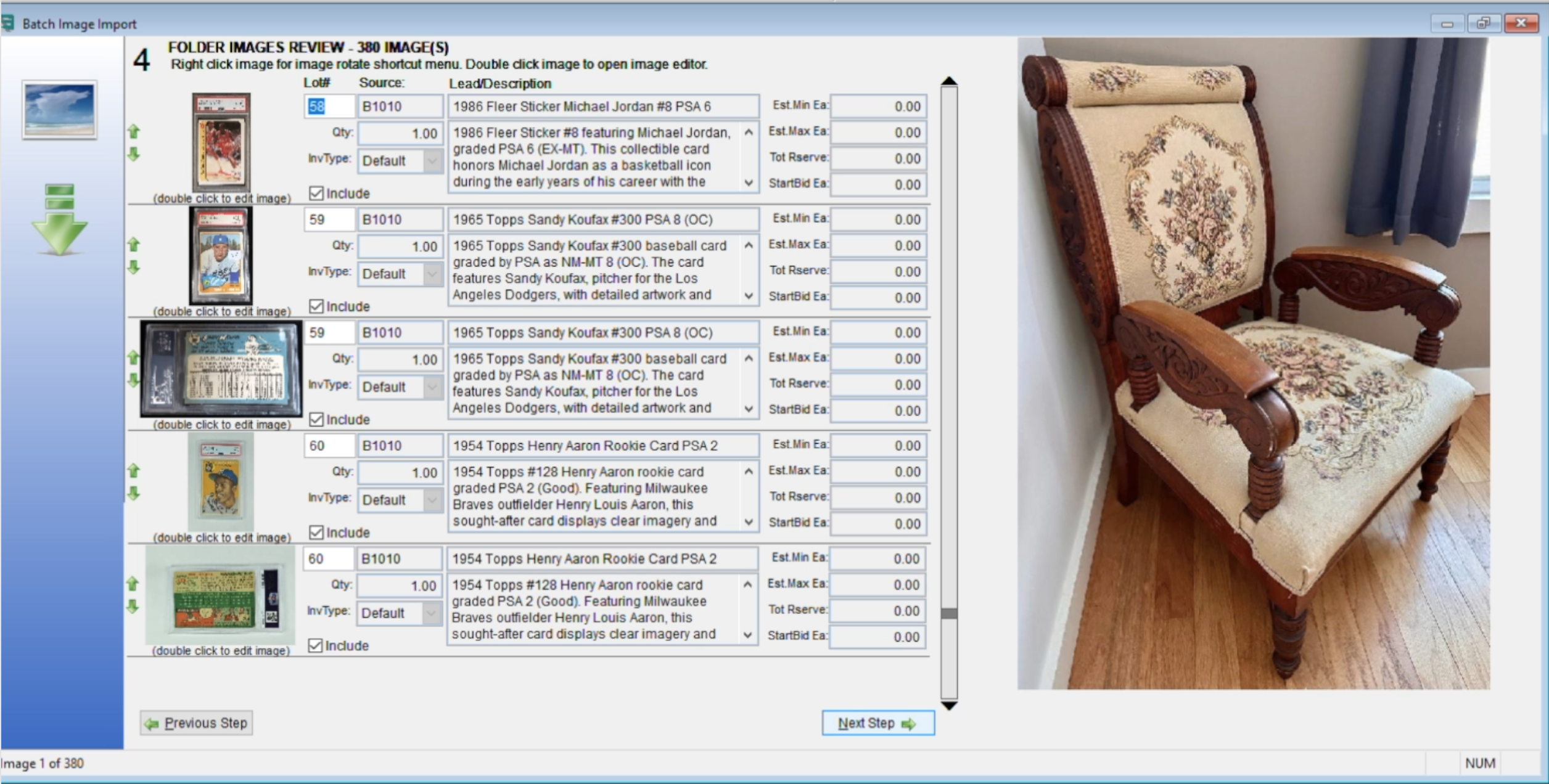Go back with Previous Step button
This screenshot has height=784, width=1549.
pos(196,723)
